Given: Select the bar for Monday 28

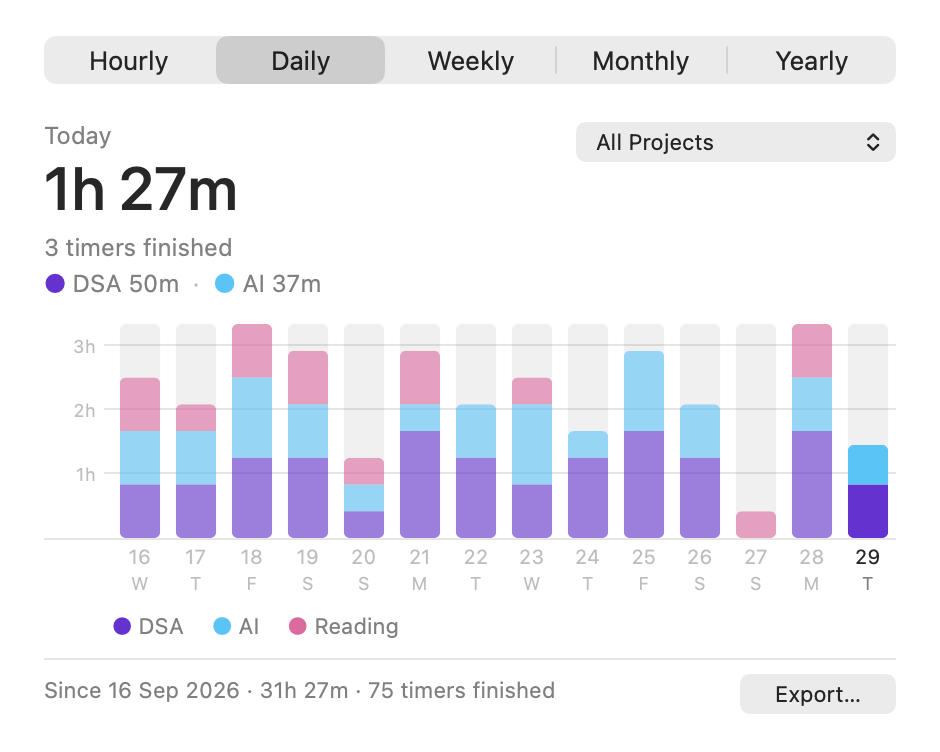Looking at the screenshot, I should click(812, 431).
